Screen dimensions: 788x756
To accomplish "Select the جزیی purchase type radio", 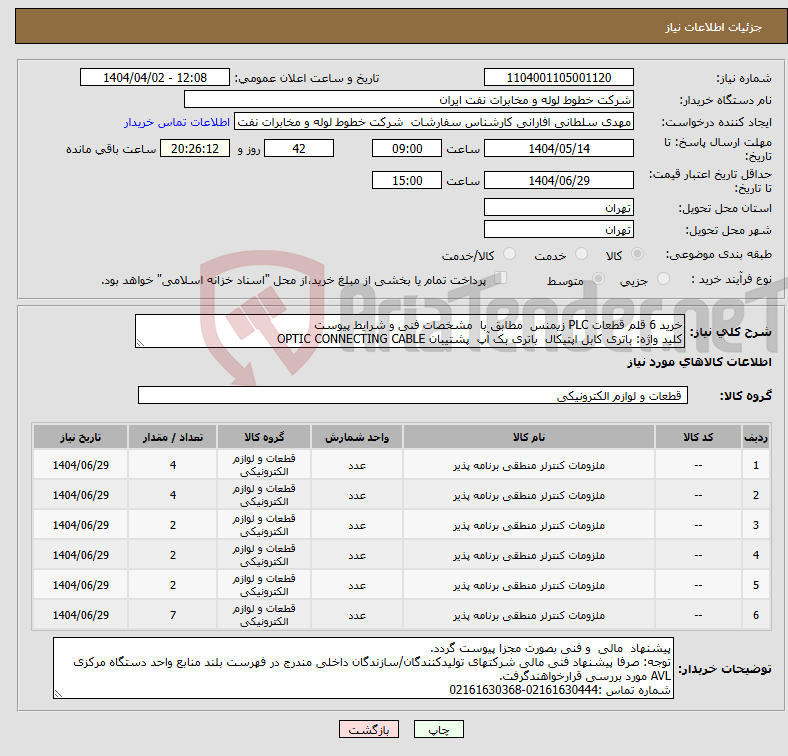I will click(x=663, y=279).
